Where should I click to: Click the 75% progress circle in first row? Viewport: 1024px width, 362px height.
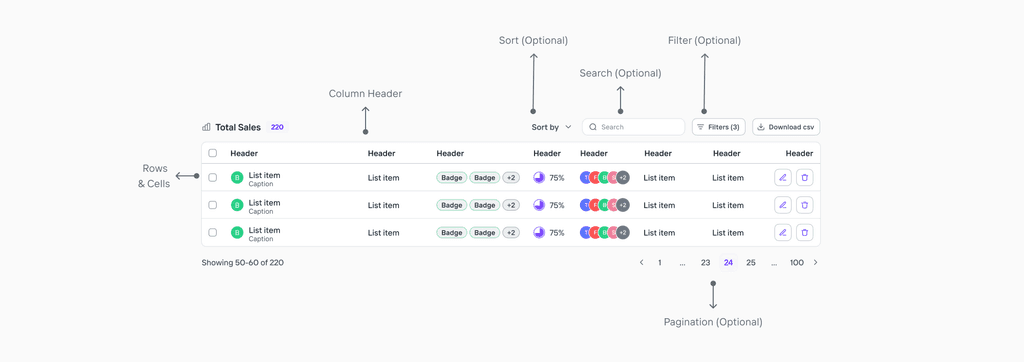539,177
